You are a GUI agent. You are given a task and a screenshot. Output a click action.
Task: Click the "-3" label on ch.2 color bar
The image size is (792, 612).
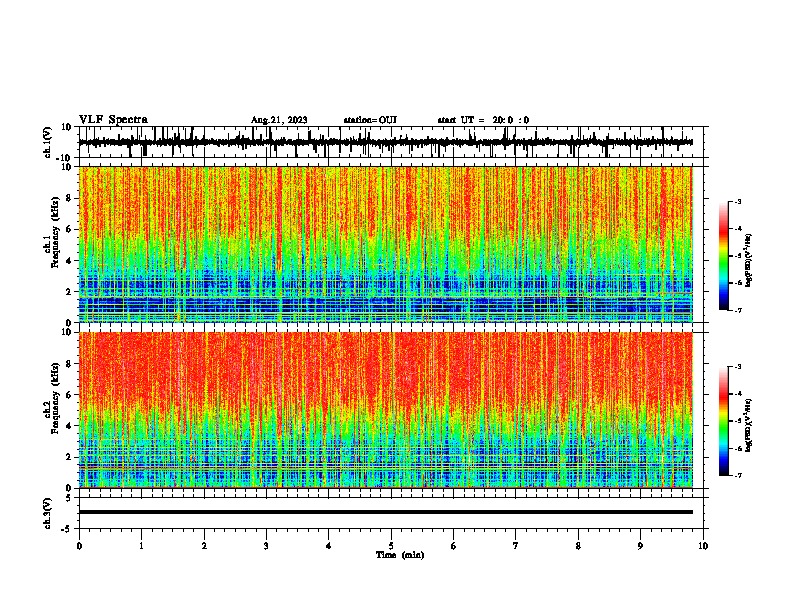737,367
